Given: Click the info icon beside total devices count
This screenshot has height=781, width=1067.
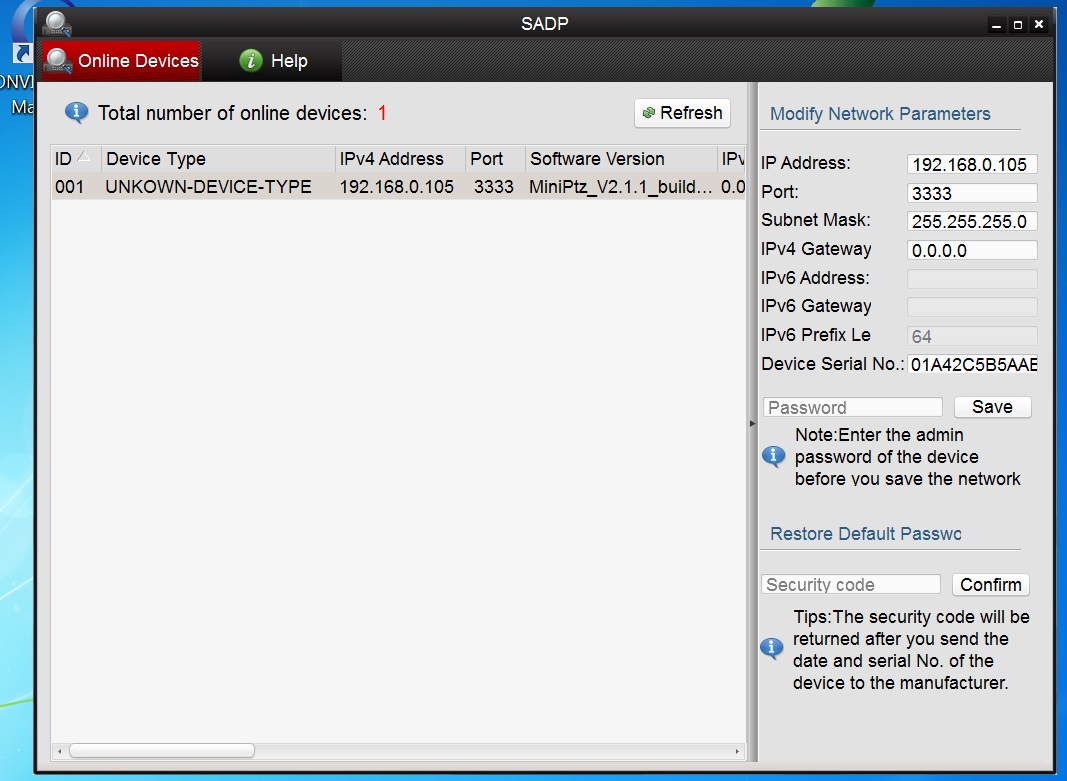Looking at the screenshot, I should tap(76, 113).
